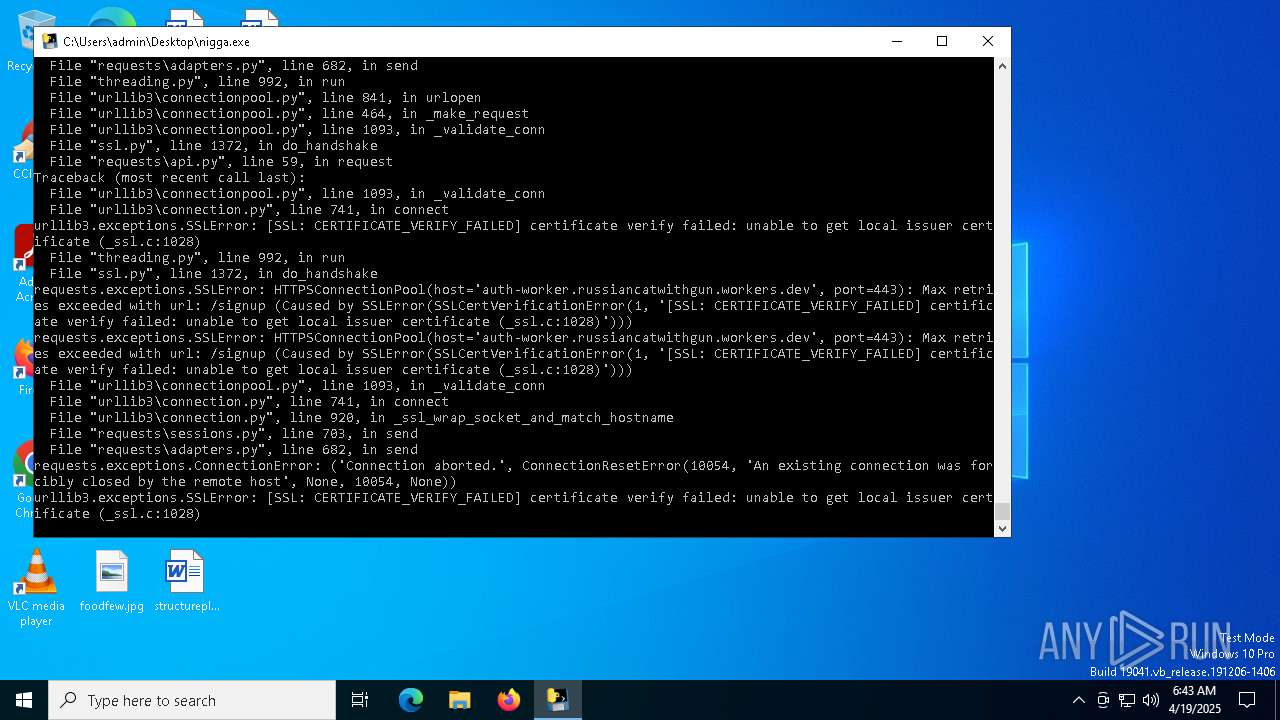
Task: Click the 'requests\api.py' line 59 row
Action: point(221,161)
